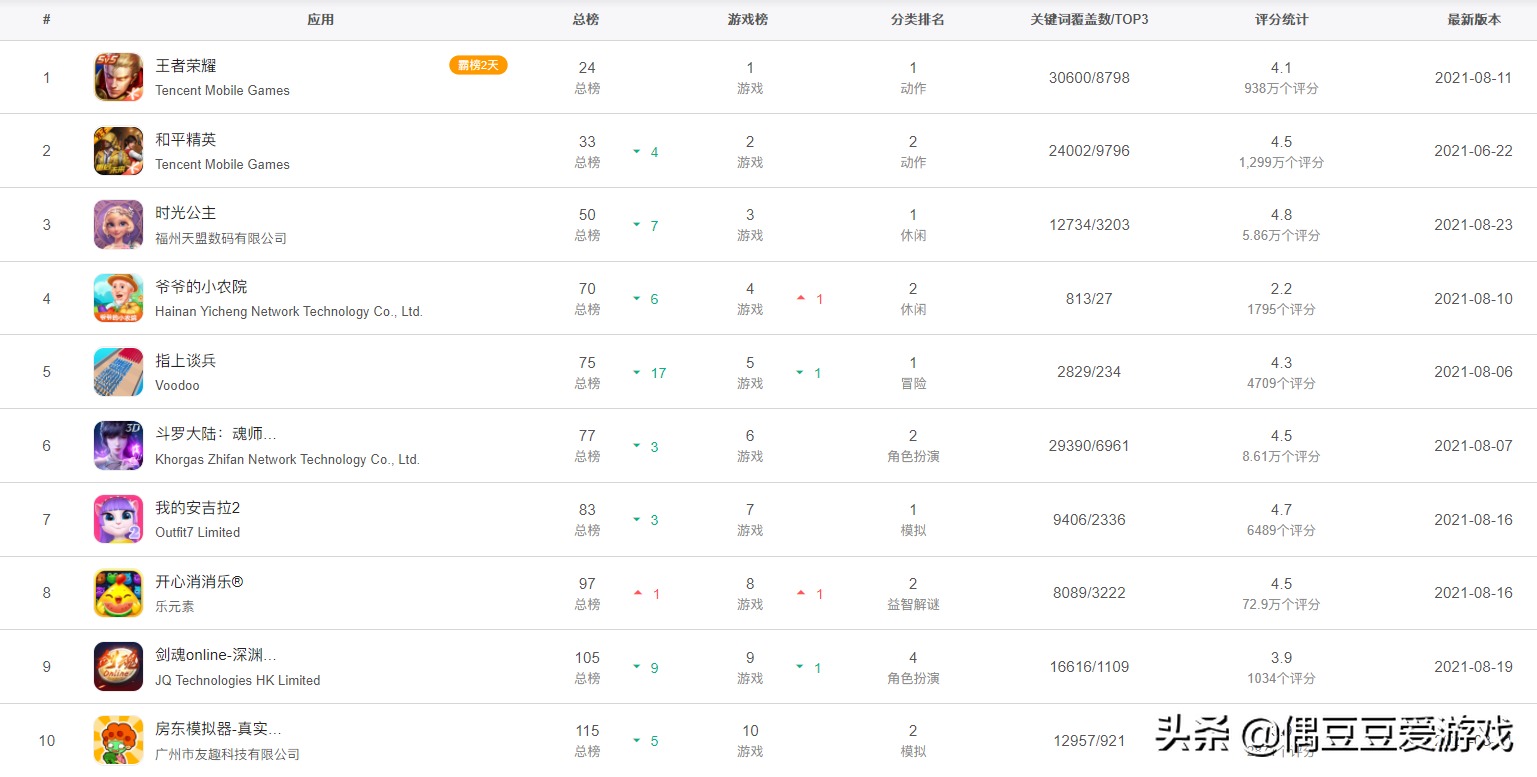Image resolution: width=1537 pixels, height=777 pixels.
Task: Click the 4709个评分 rating count
Action: pyautogui.click(x=1281, y=384)
